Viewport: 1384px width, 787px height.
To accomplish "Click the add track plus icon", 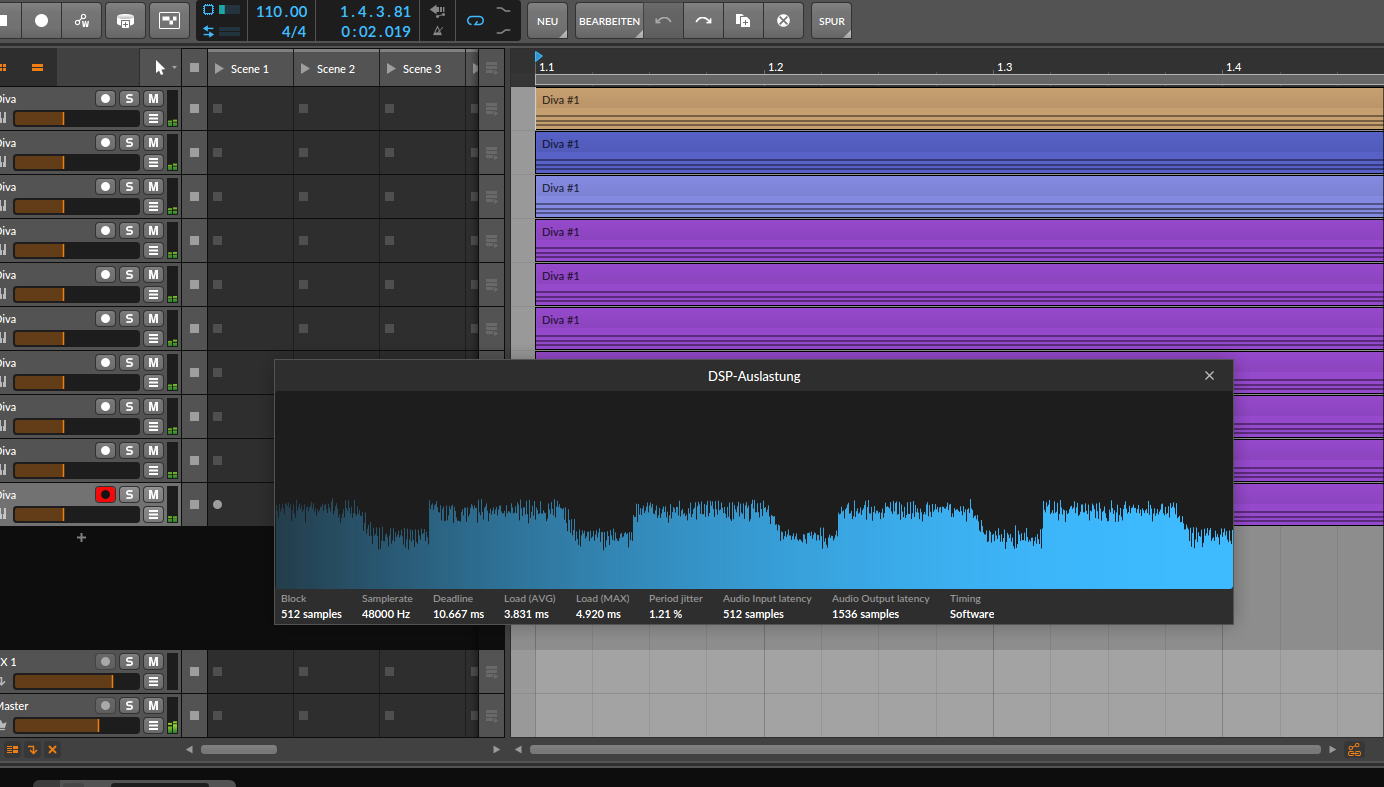I will point(82,537).
